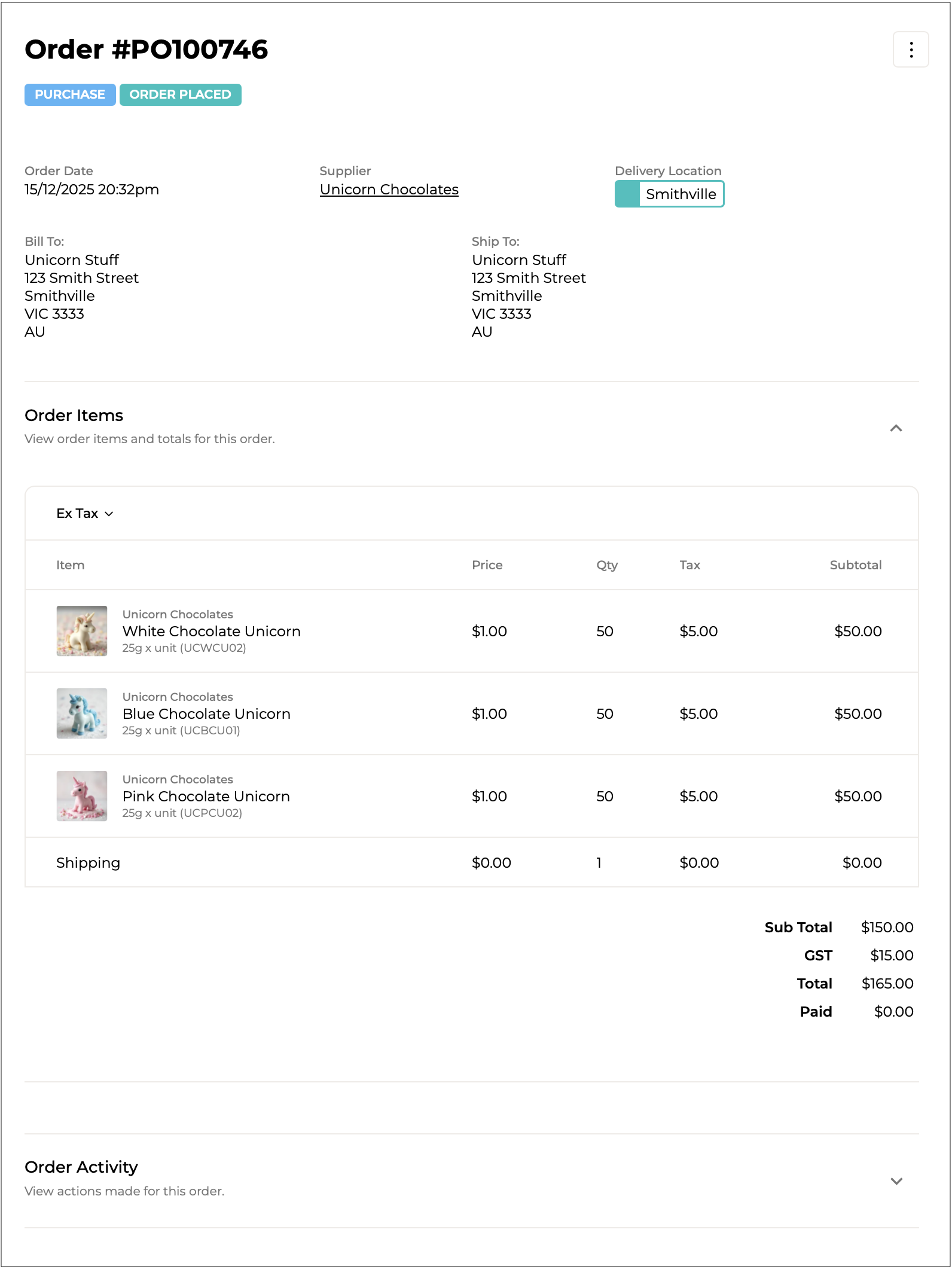
Task: Open the Unicorn Chocolates supplier link
Action: [x=389, y=190]
